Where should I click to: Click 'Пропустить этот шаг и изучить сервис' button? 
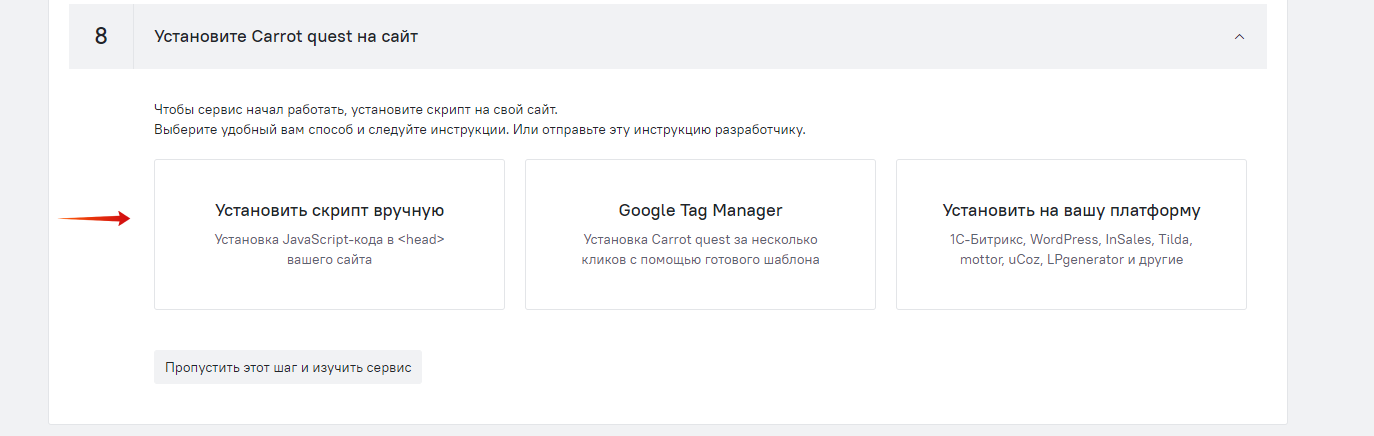click(x=288, y=367)
